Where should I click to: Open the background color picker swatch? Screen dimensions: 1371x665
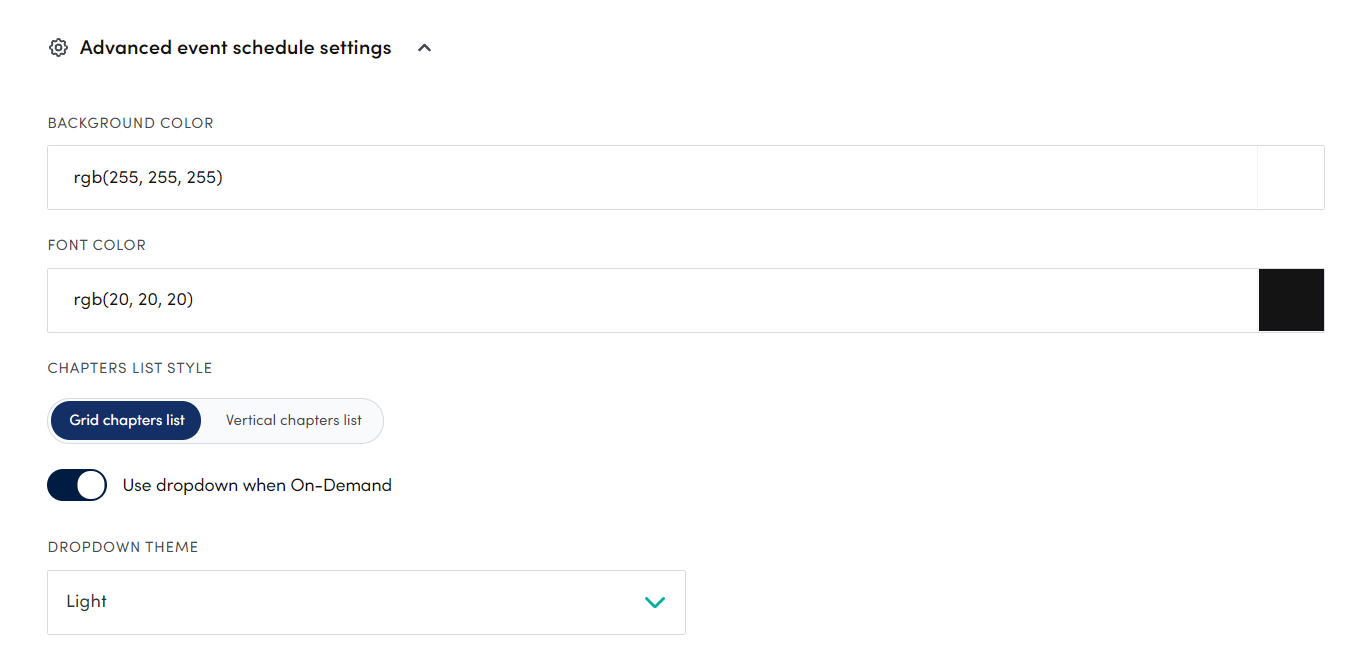1291,177
